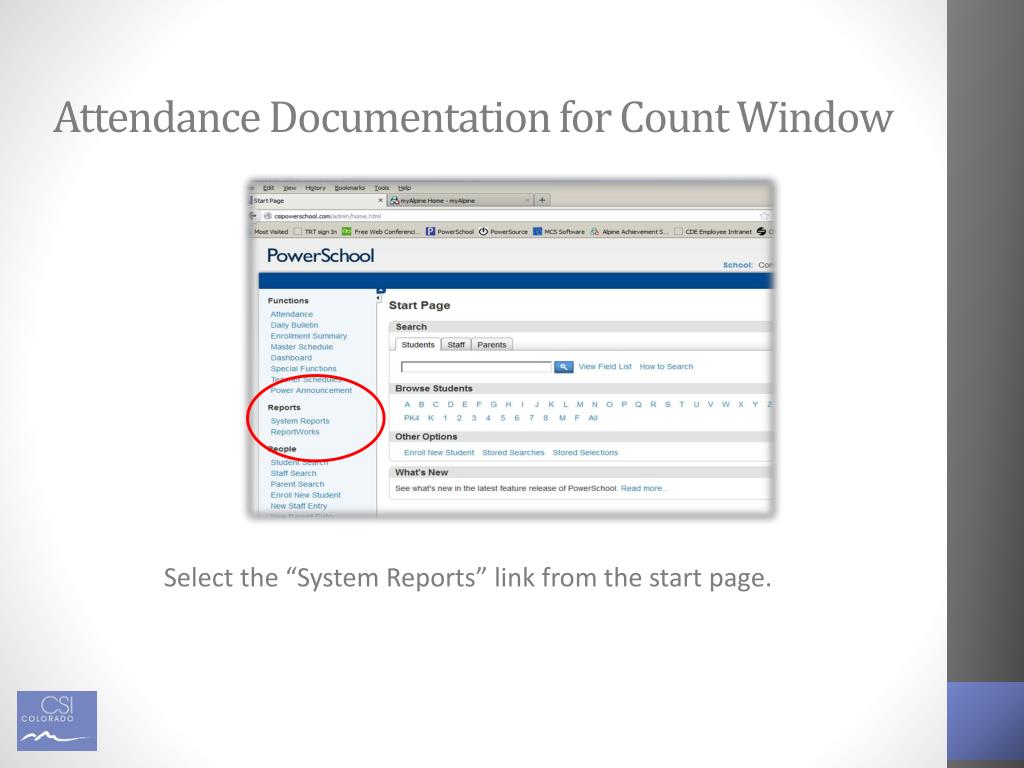The height and width of the screenshot is (768, 1024).
Task: Click the browser address bar
Action: pyautogui.click(x=509, y=216)
